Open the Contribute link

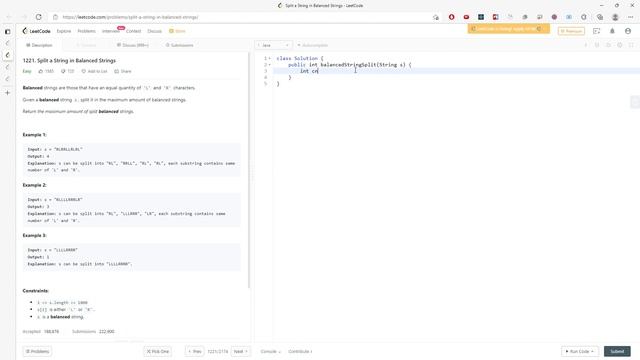pos(300,351)
